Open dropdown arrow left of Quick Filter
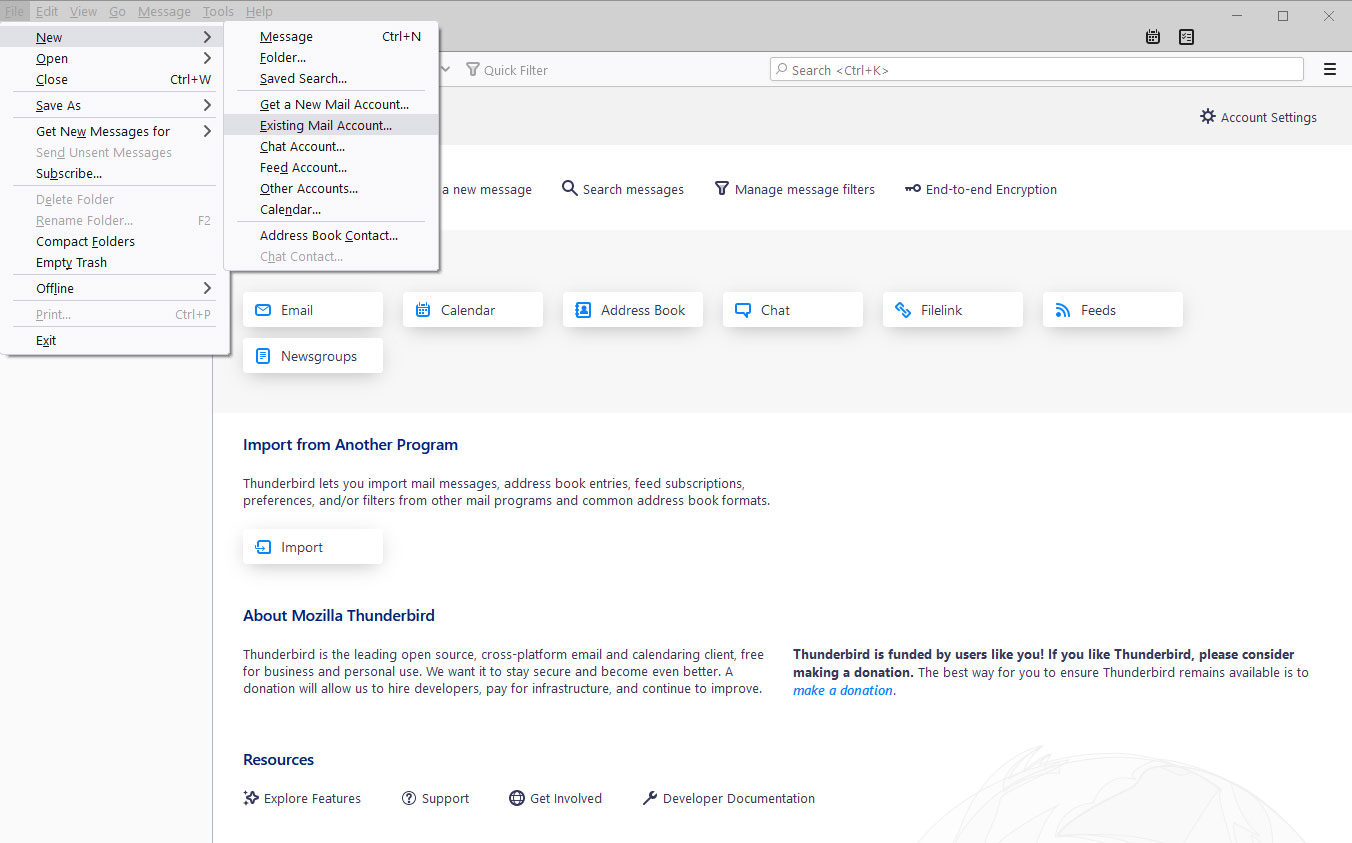Image resolution: width=1352 pixels, height=843 pixels. (445, 70)
